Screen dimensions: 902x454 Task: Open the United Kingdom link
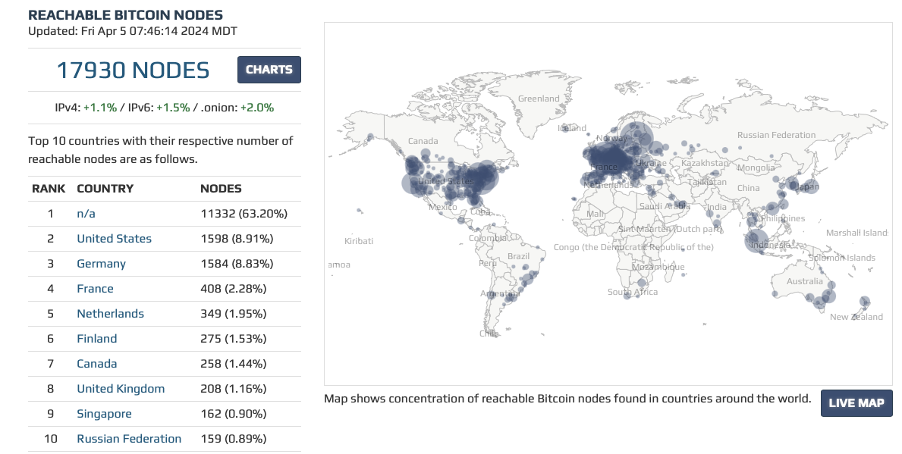pyautogui.click(x=120, y=389)
